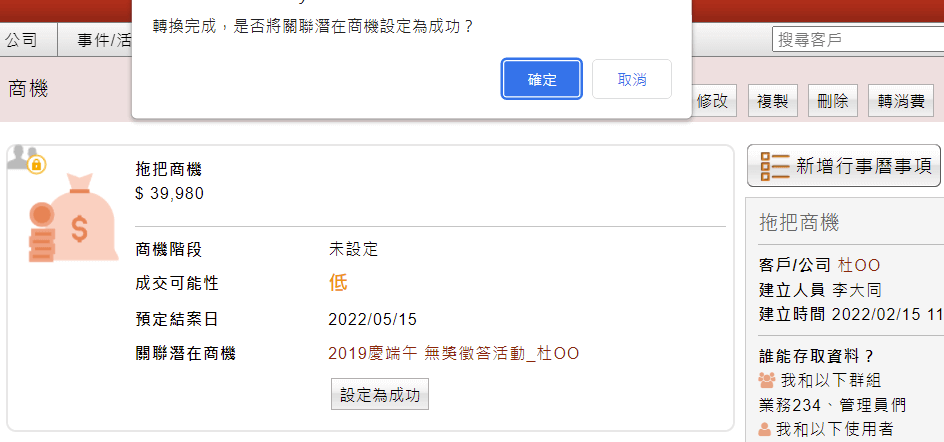This screenshot has width=944, height=442.
Task: Confirm dialog with 確定 button
Action: click(542, 79)
